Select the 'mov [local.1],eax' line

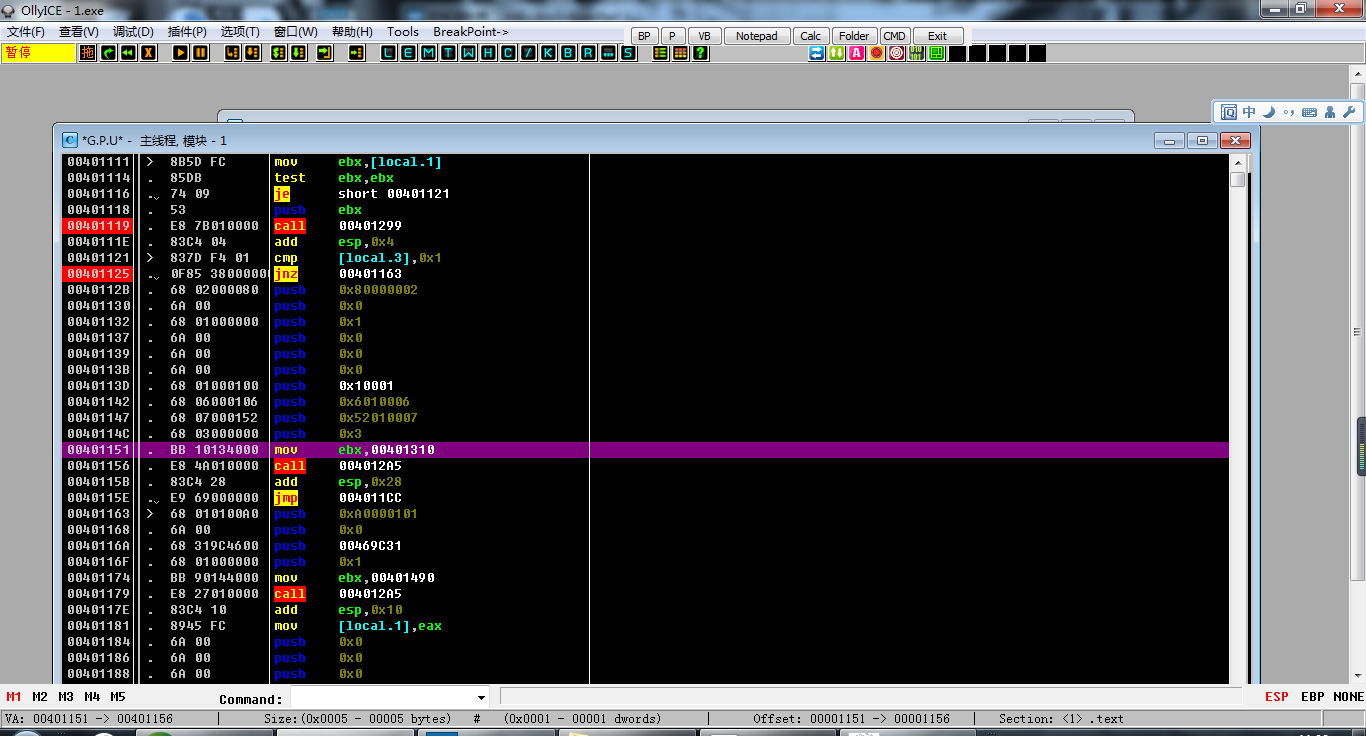coord(645,626)
